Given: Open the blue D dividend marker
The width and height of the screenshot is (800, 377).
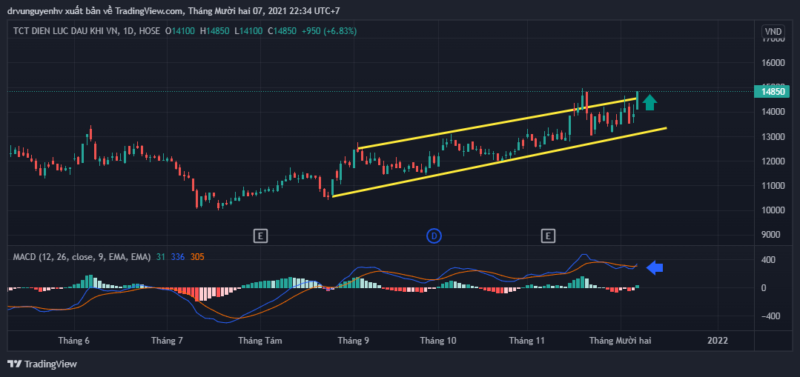Looking at the screenshot, I should click(x=434, y=236).
